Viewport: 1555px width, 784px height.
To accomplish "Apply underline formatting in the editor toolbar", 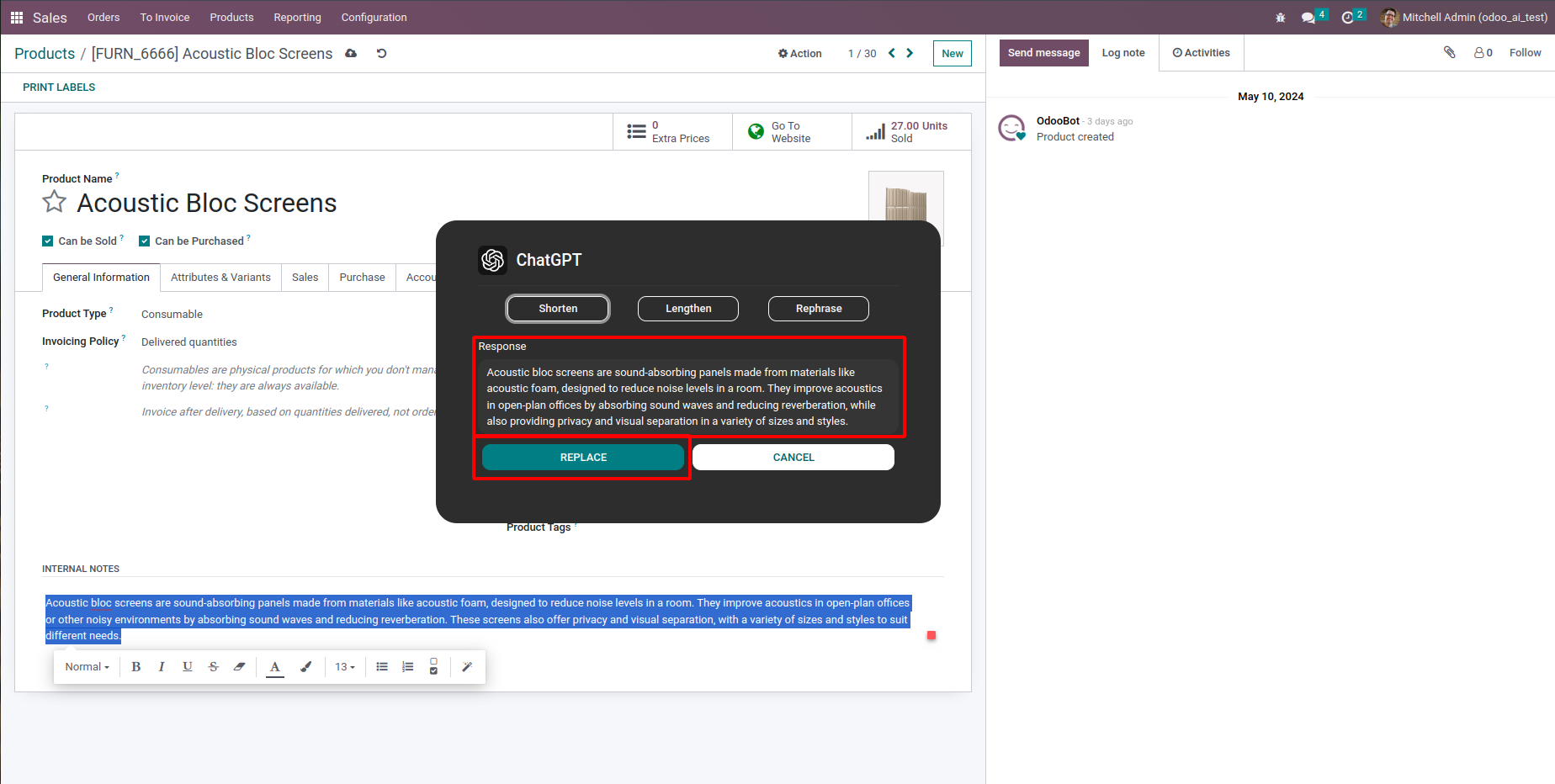I will coord(188,667).
